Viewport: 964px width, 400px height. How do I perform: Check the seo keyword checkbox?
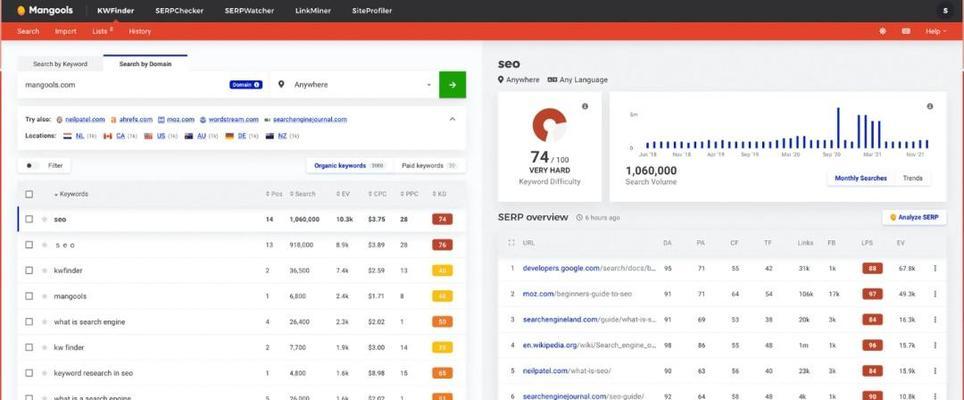click(29, 219)
